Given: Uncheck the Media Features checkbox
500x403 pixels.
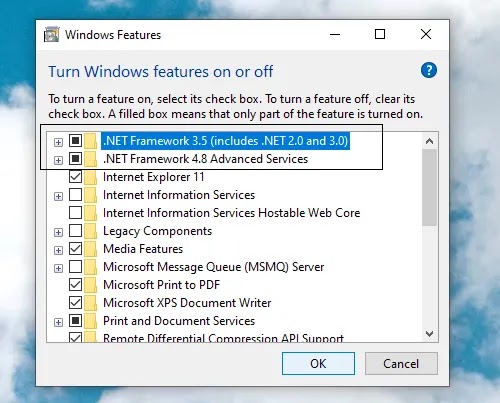Looking at the screenshot, I should click(x=75, y=248).
